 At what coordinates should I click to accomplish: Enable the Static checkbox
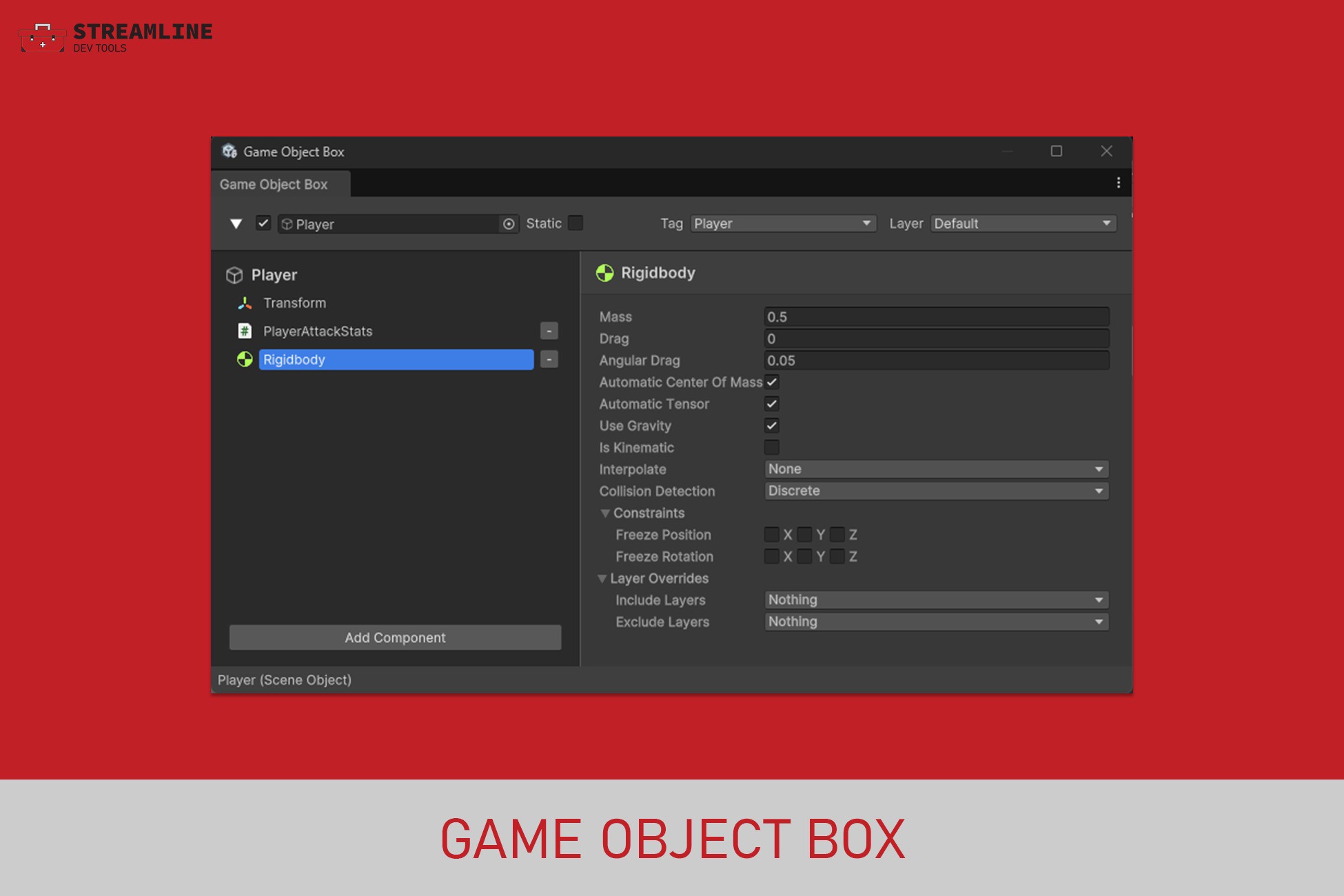click(x=576, y=223)
